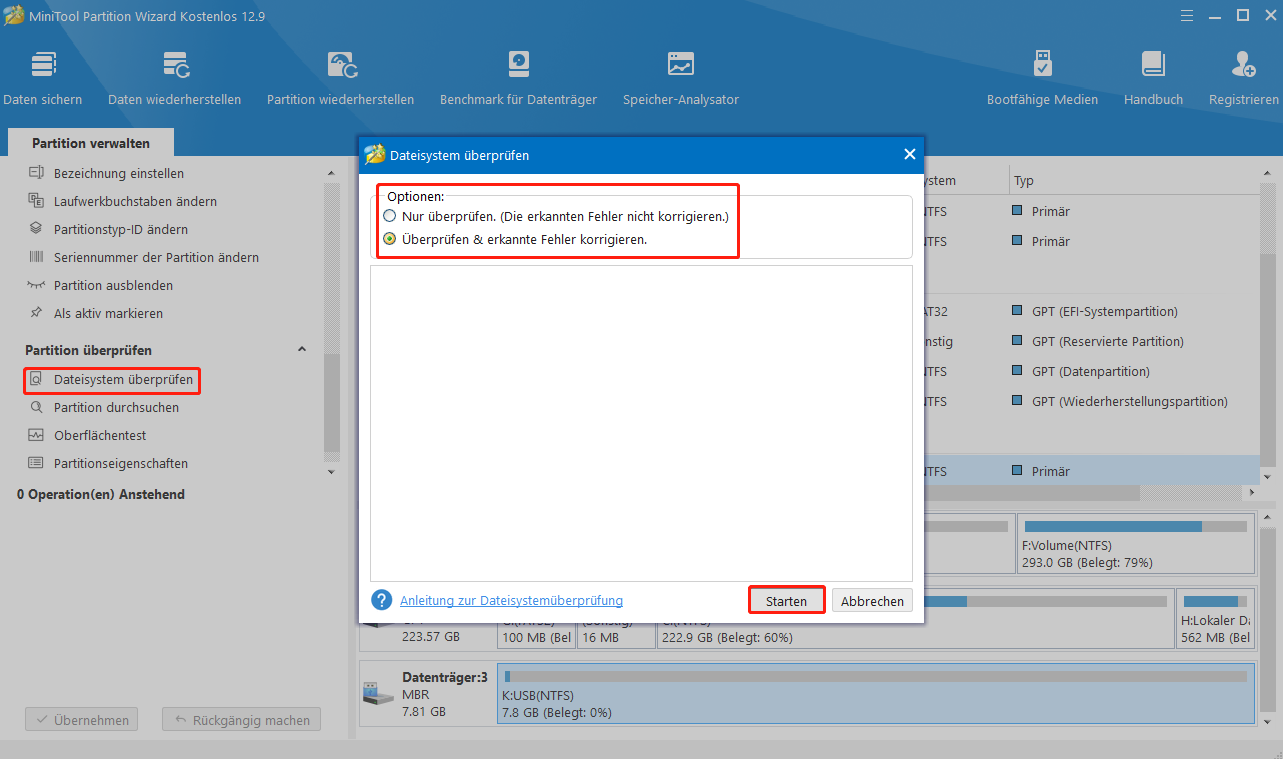Click disk map scroll-down arrow
Viewport: 1283px width, 759px height.
coord(1268,721)
